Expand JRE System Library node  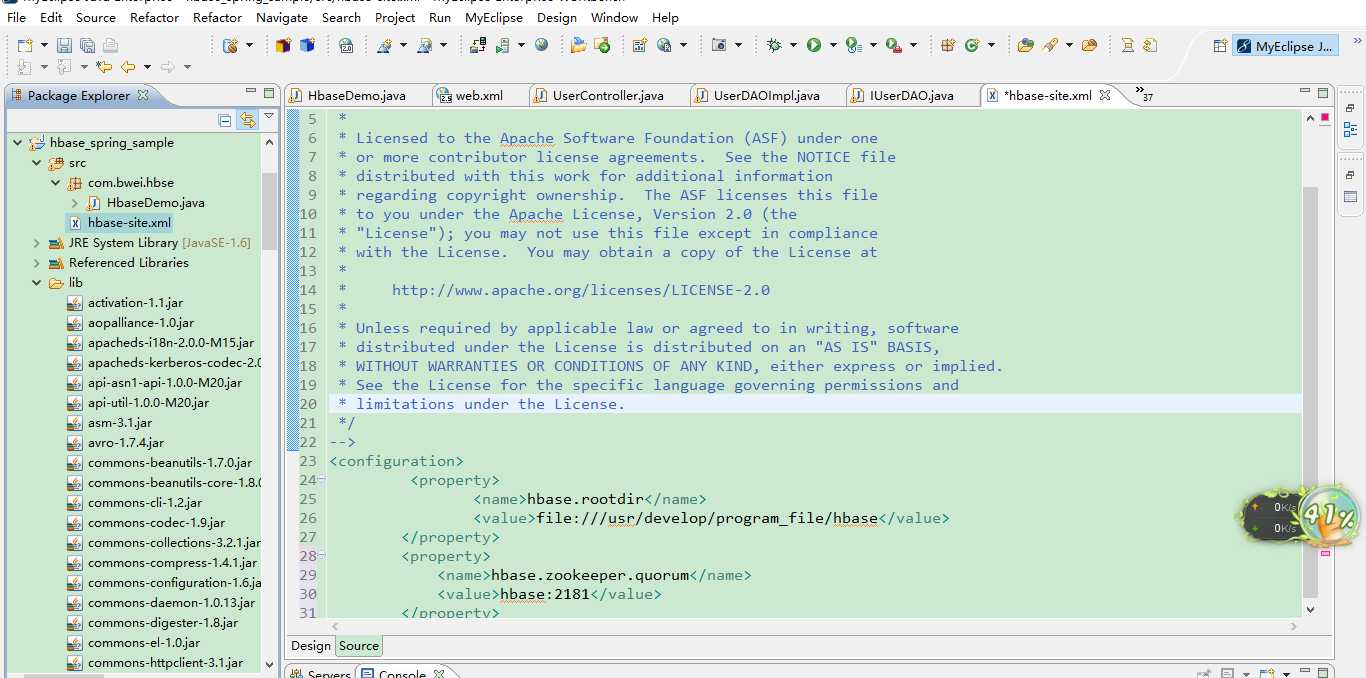pyautogui.click(x=37, y=243)
